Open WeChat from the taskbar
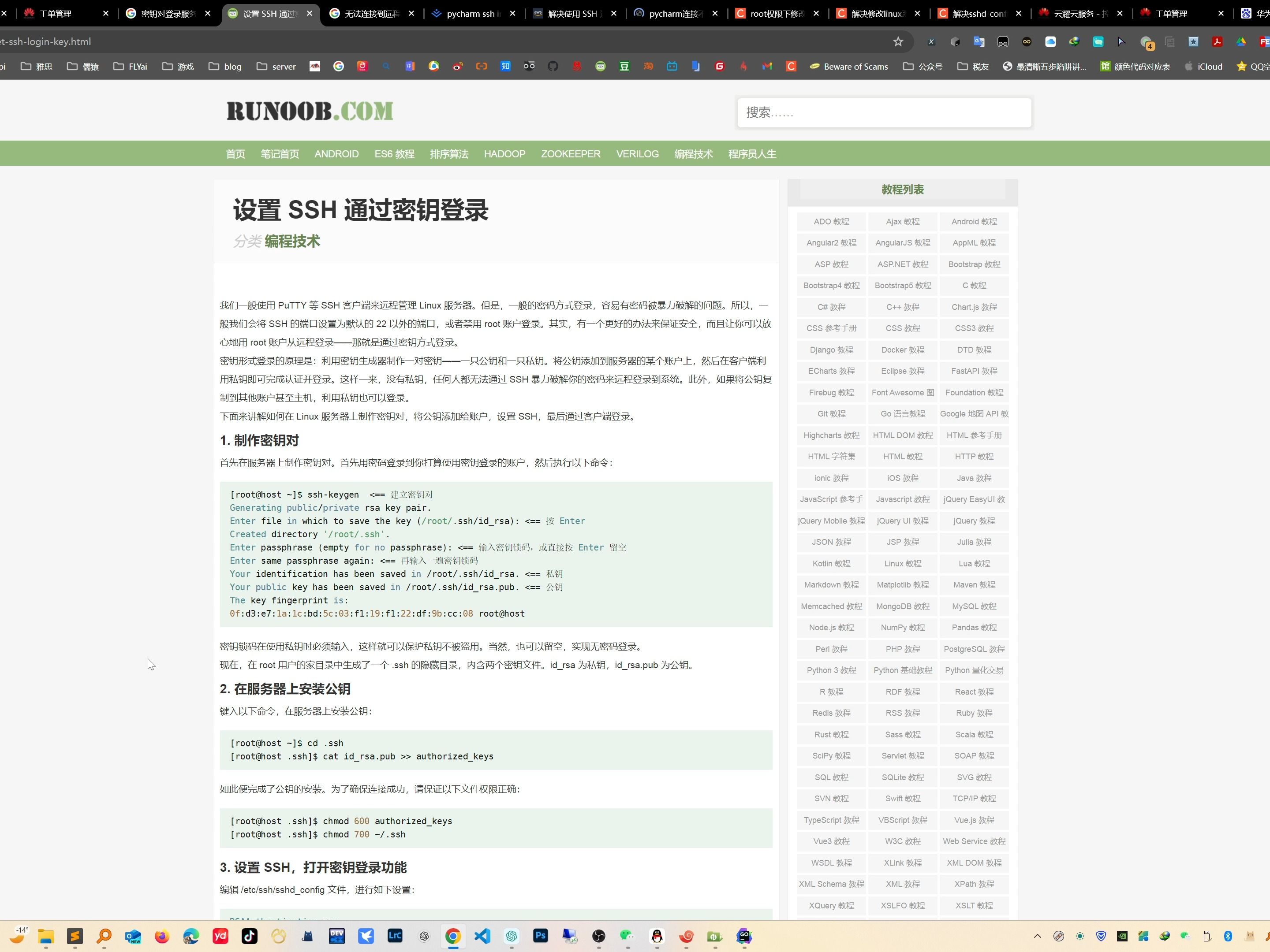1270x952 pixels. click(x=628, y=937)
